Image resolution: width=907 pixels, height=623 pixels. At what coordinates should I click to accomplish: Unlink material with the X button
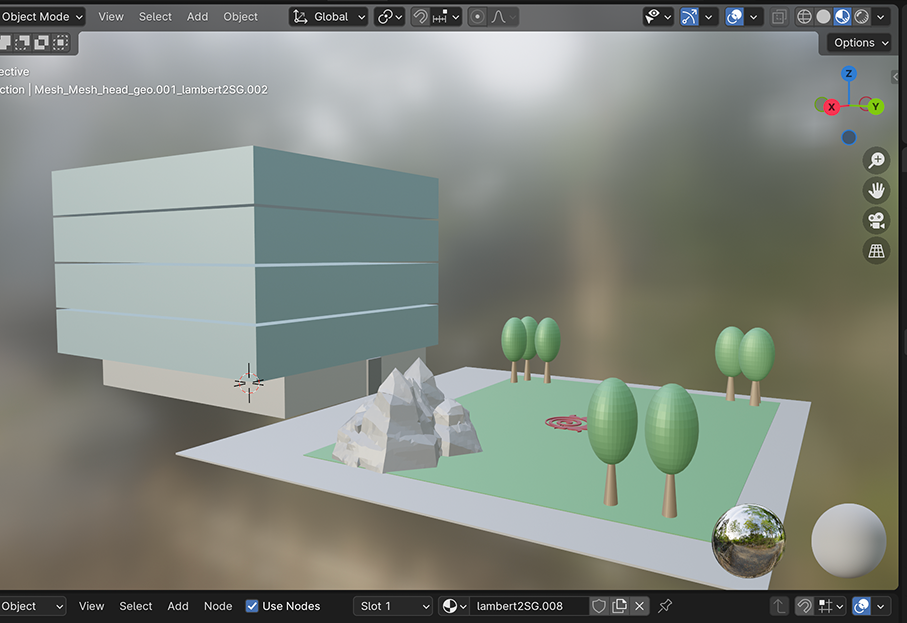[640, 606]
